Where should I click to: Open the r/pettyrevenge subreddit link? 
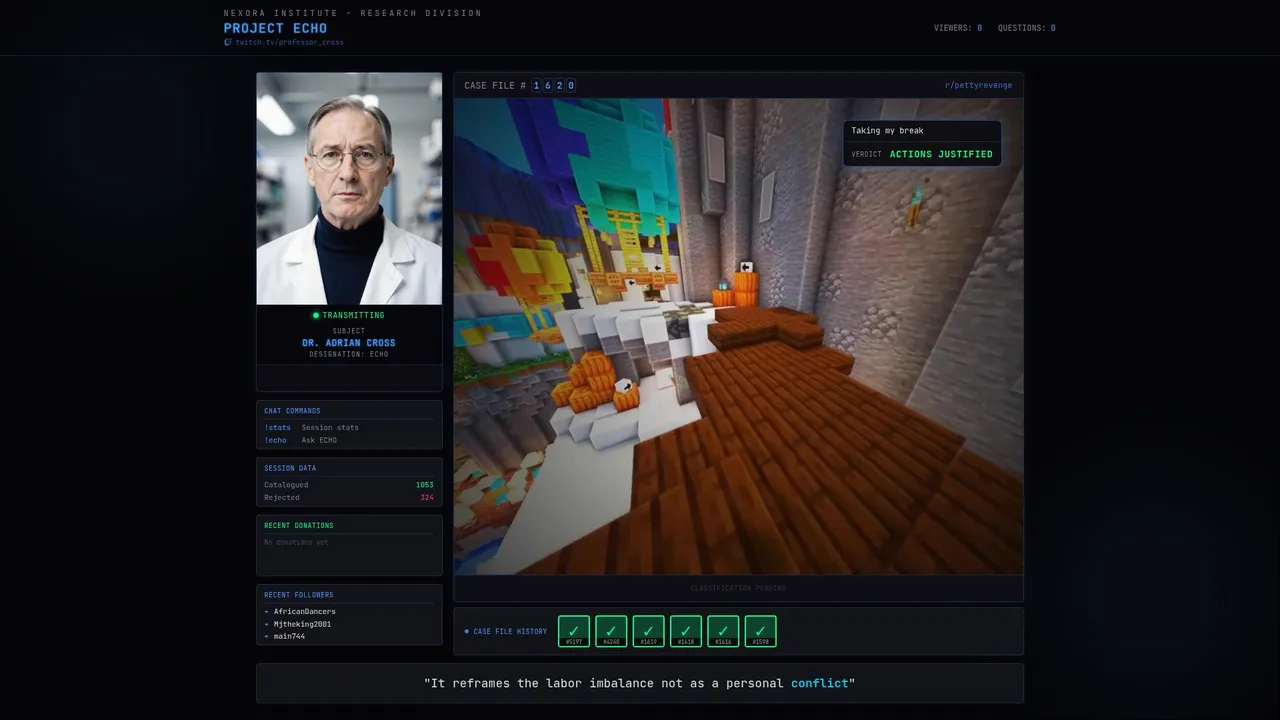tap(978, 85)
